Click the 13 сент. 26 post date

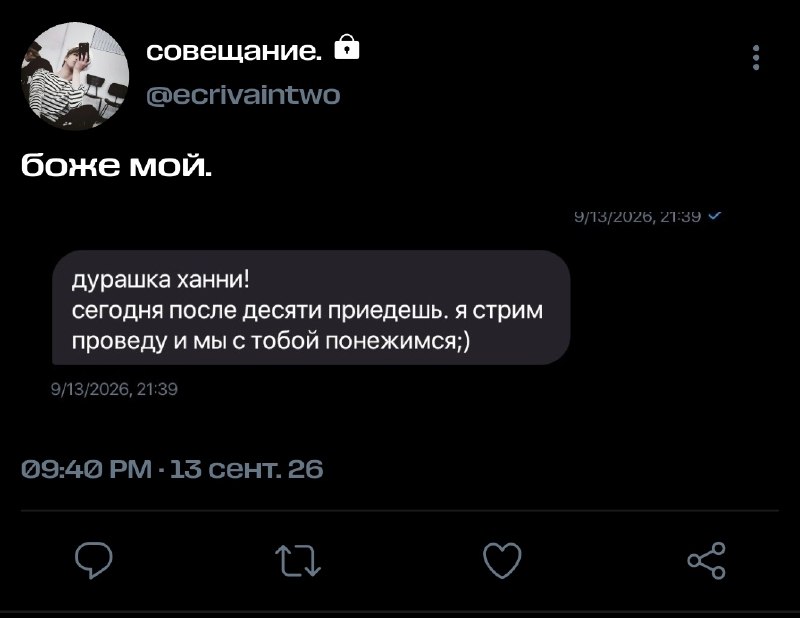(246, 469)
